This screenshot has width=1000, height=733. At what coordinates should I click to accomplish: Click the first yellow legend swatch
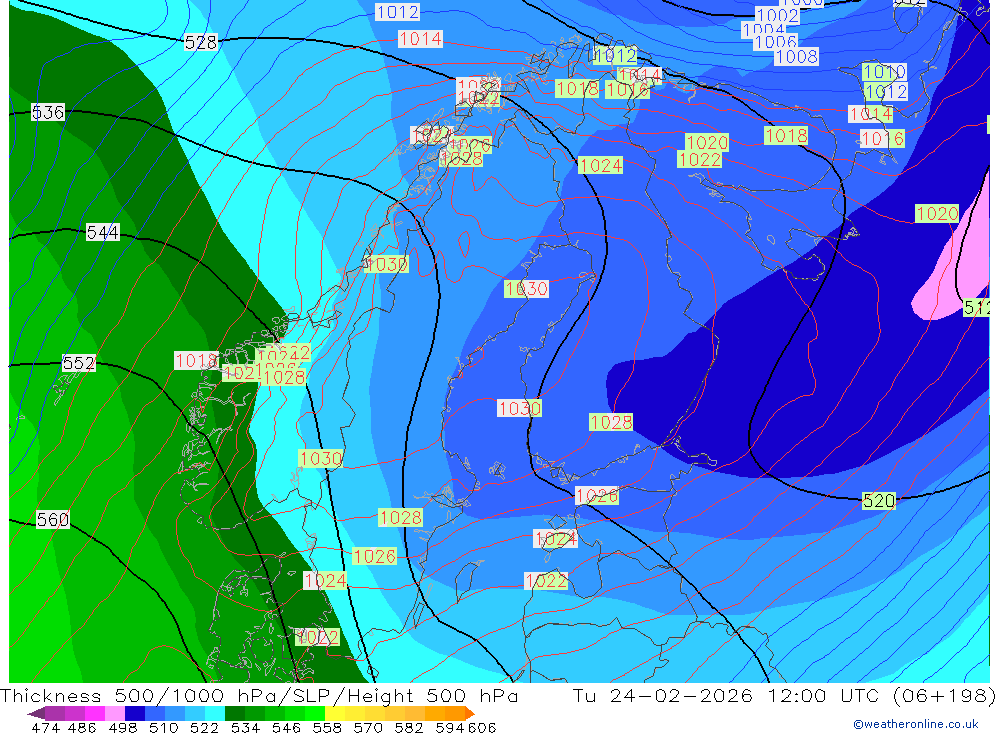pyautogui.click(x=335, y=713)
